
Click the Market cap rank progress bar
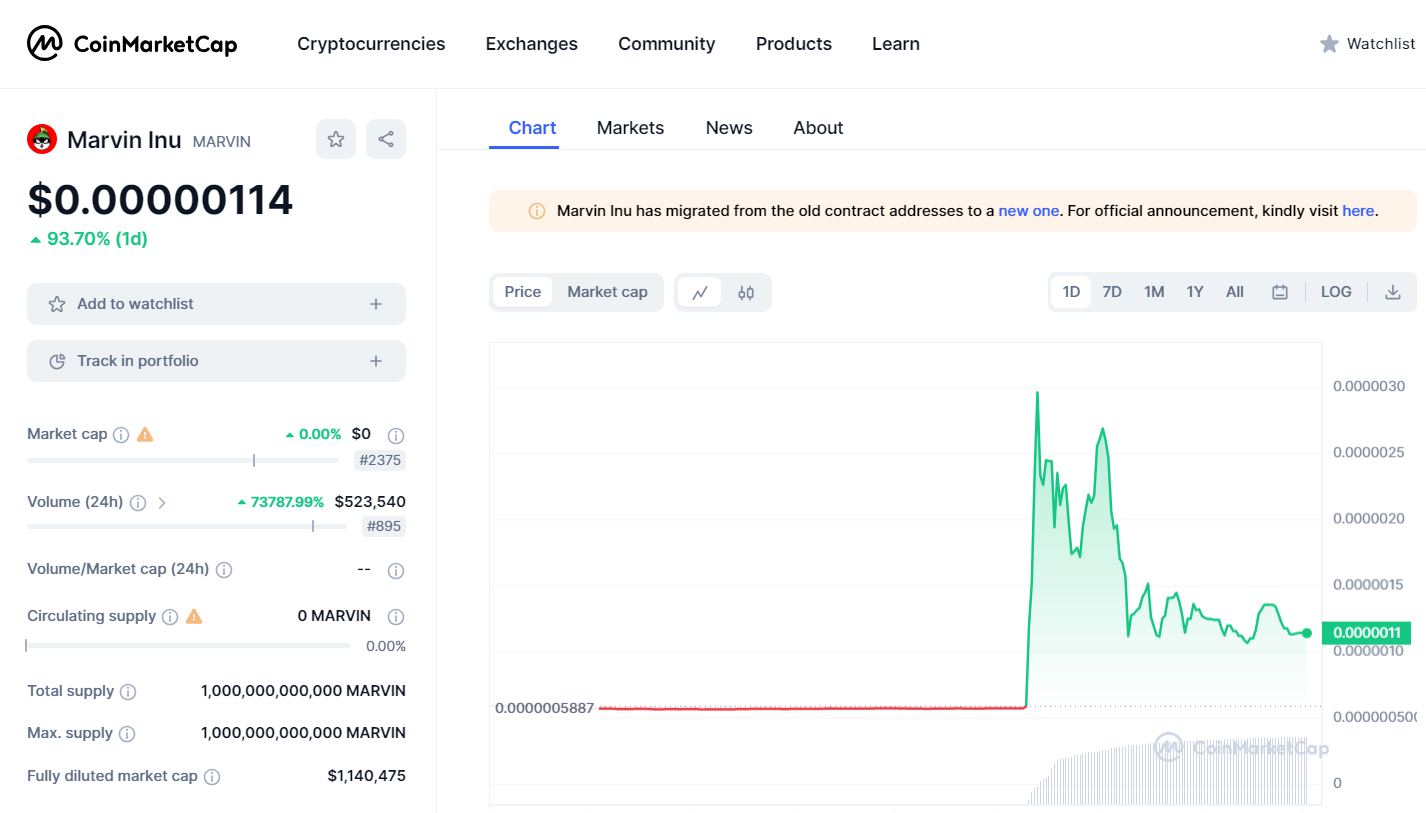click(183, 460)
